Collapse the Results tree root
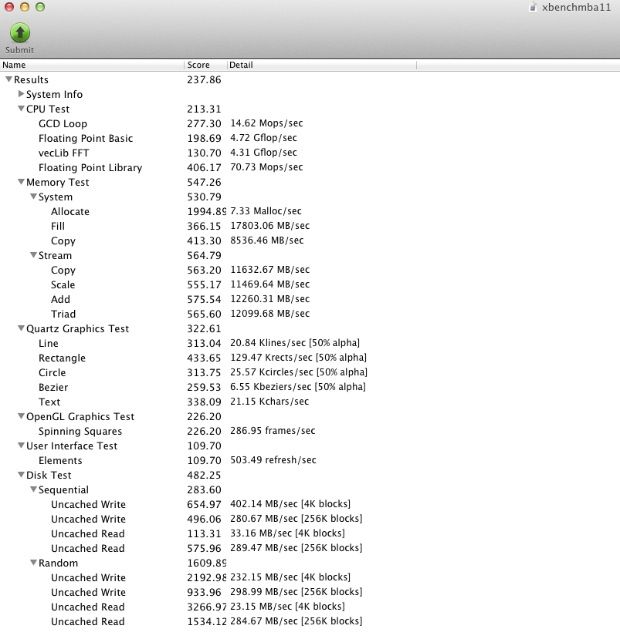620x639 pixels. [9, 80]
